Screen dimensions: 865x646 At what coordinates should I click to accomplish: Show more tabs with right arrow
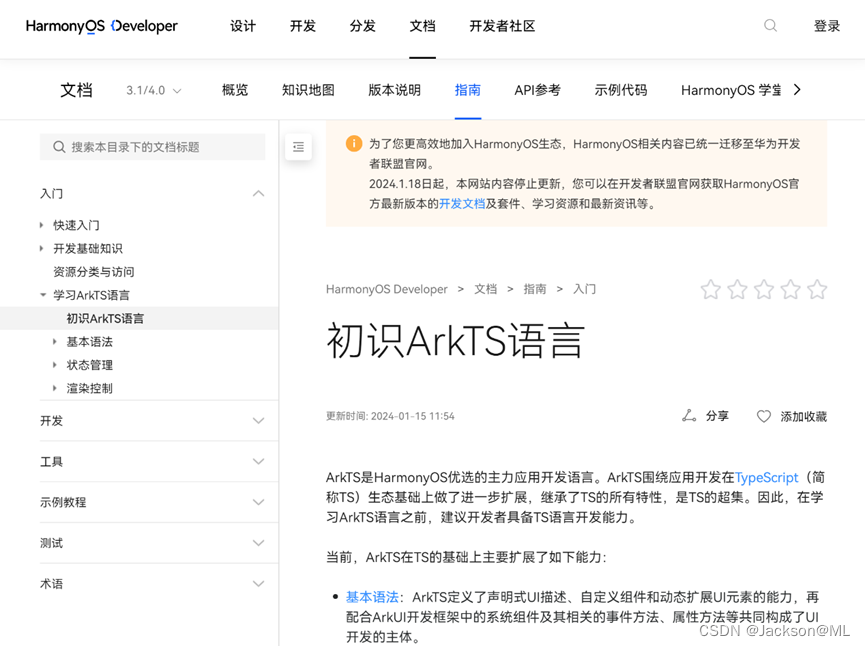tap(797, 89)
